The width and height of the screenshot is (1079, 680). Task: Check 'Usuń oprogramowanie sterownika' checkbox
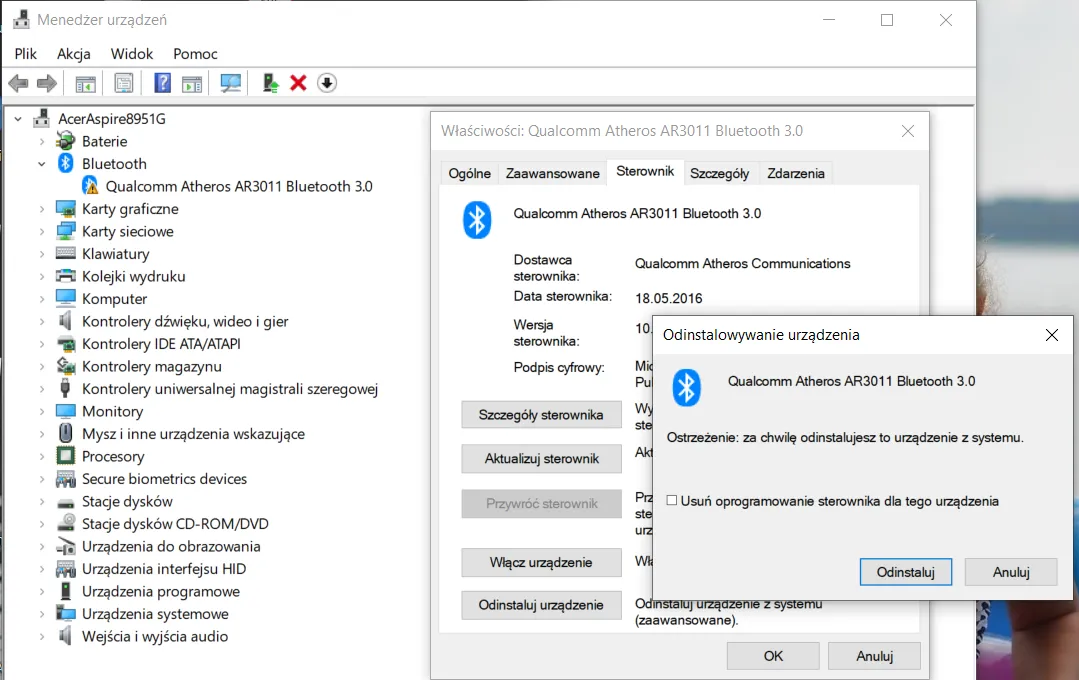pyautogui.click(x=672, y=501)
